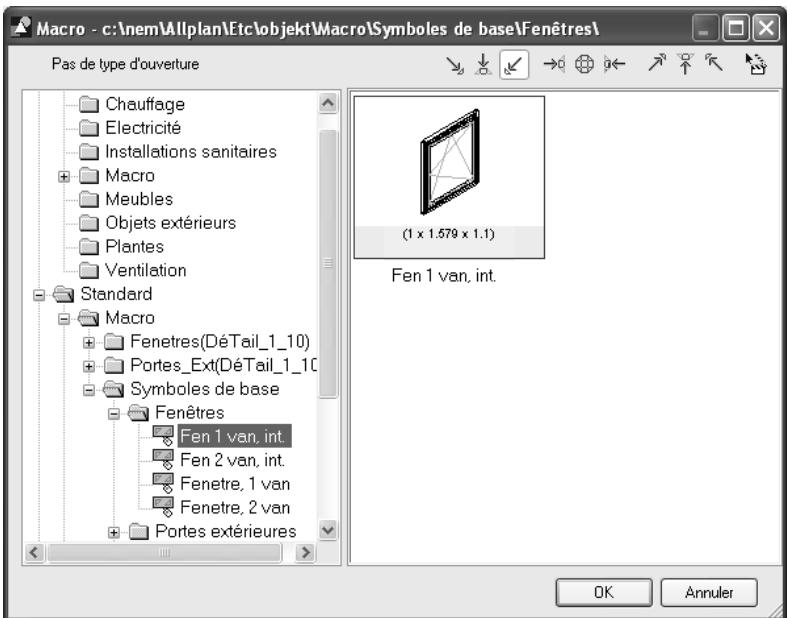Select the left-pointing arrow side view icon
This screenshot has width=787, height=618.
[x=615, y=64]
